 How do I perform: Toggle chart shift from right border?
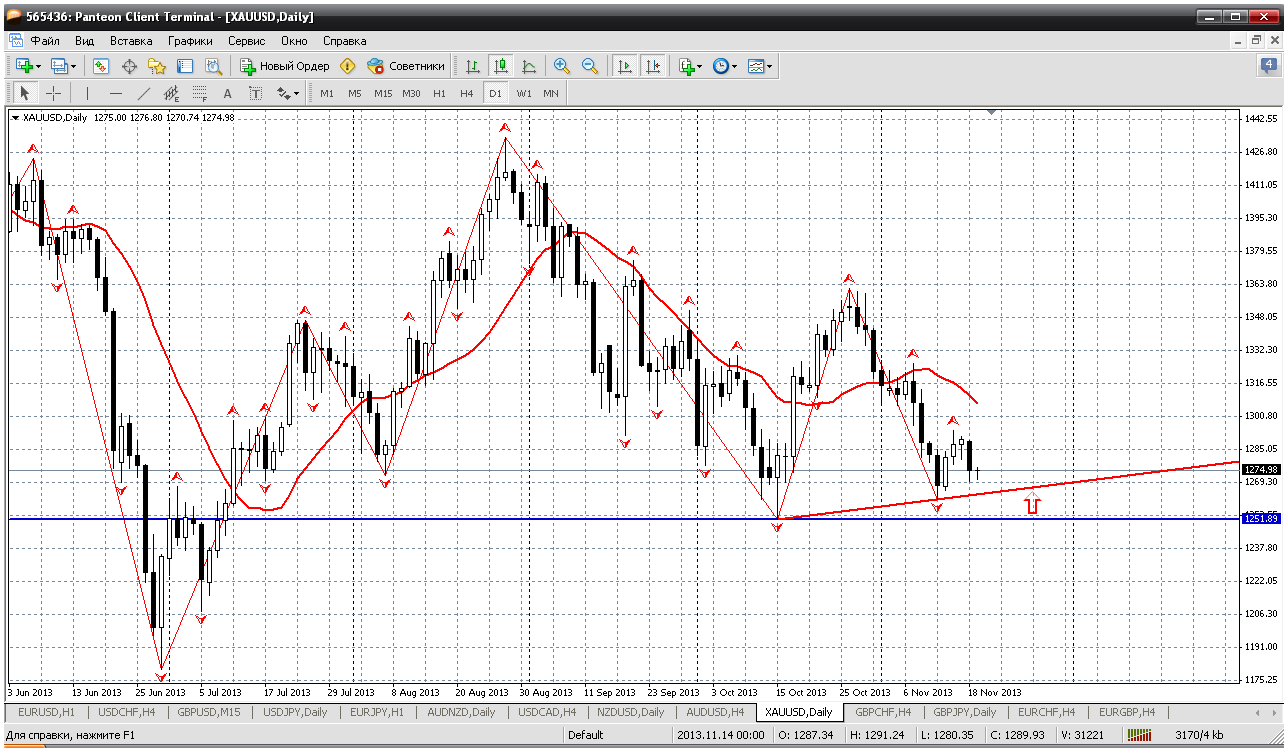click(653, 66)
